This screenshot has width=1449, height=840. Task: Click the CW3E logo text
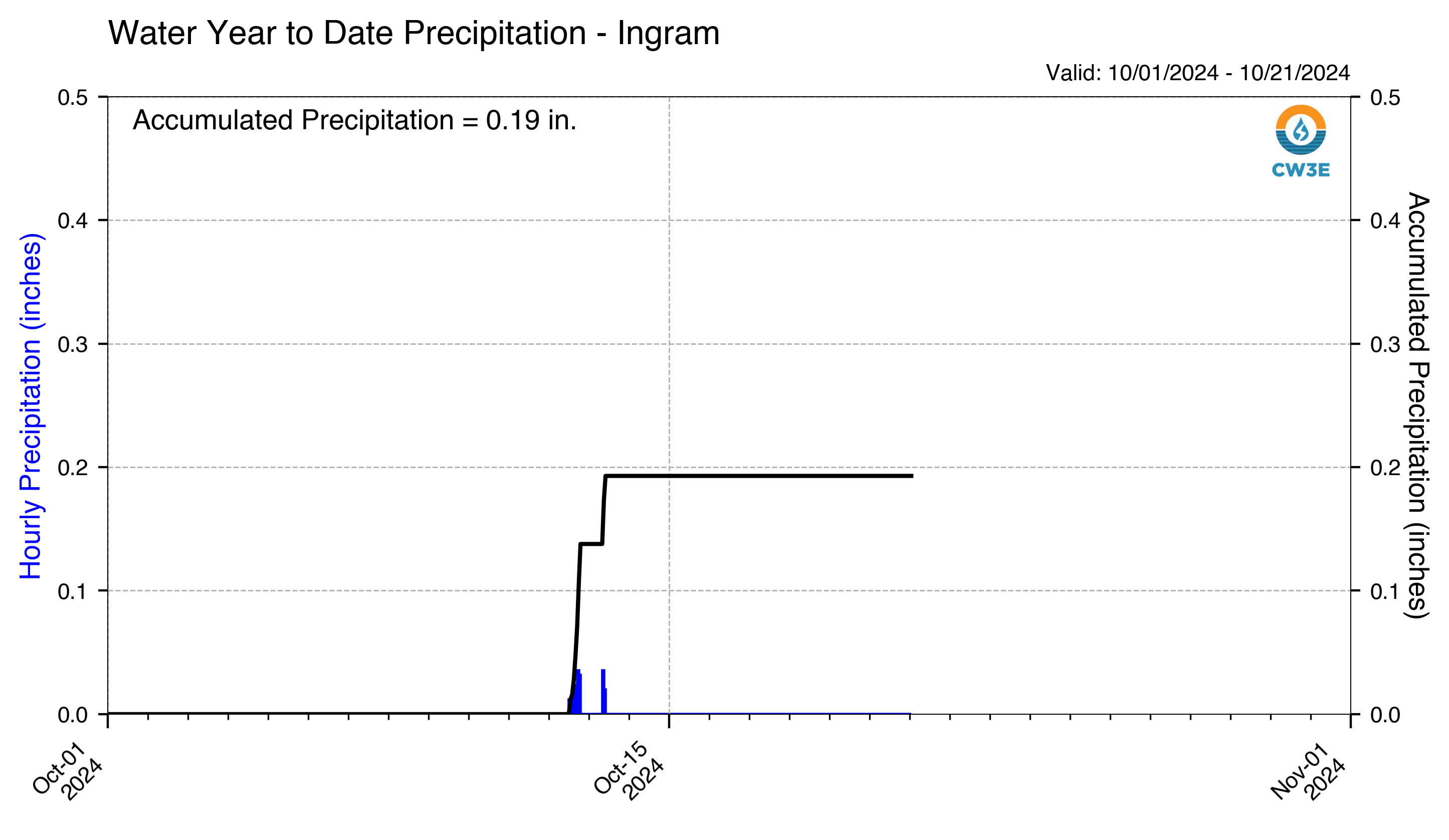pos(1301,170)
